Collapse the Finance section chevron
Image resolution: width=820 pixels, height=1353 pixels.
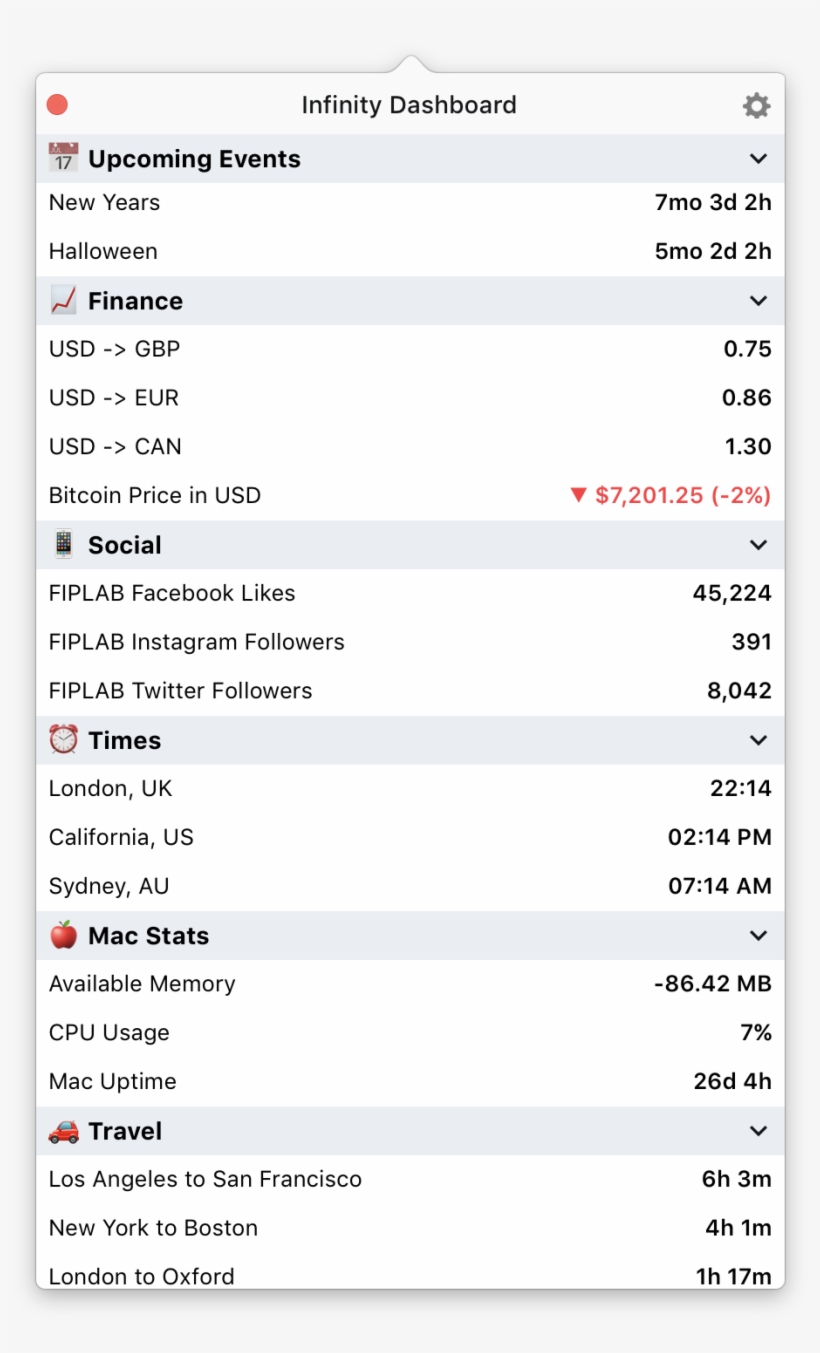[759, 301]
